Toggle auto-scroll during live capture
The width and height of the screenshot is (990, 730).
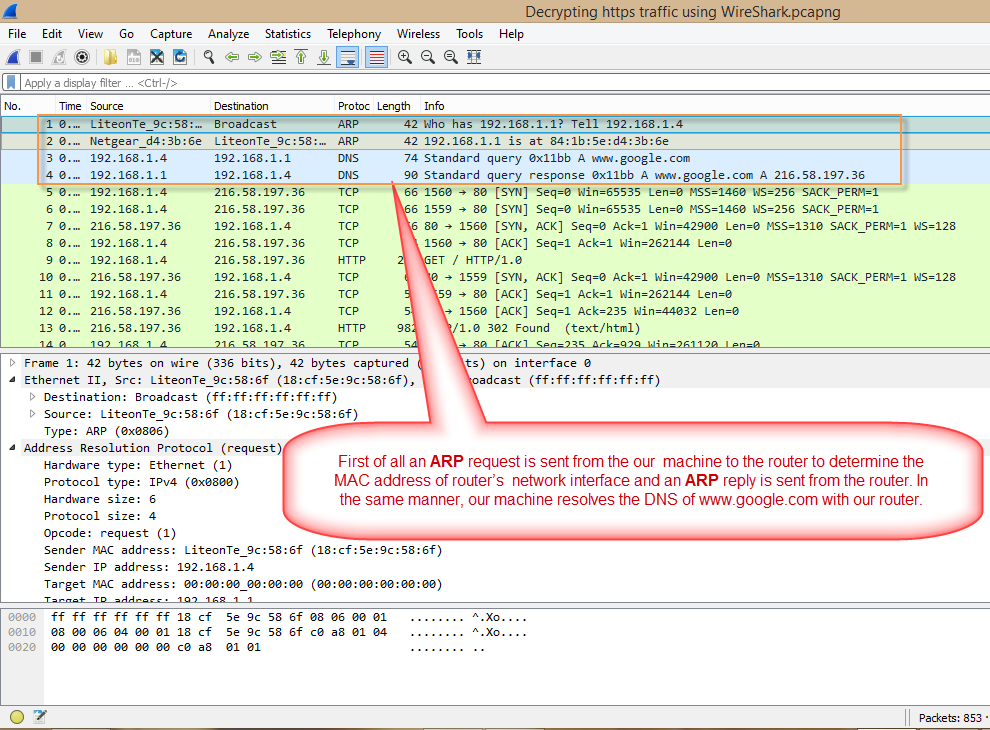coord(348,57)
